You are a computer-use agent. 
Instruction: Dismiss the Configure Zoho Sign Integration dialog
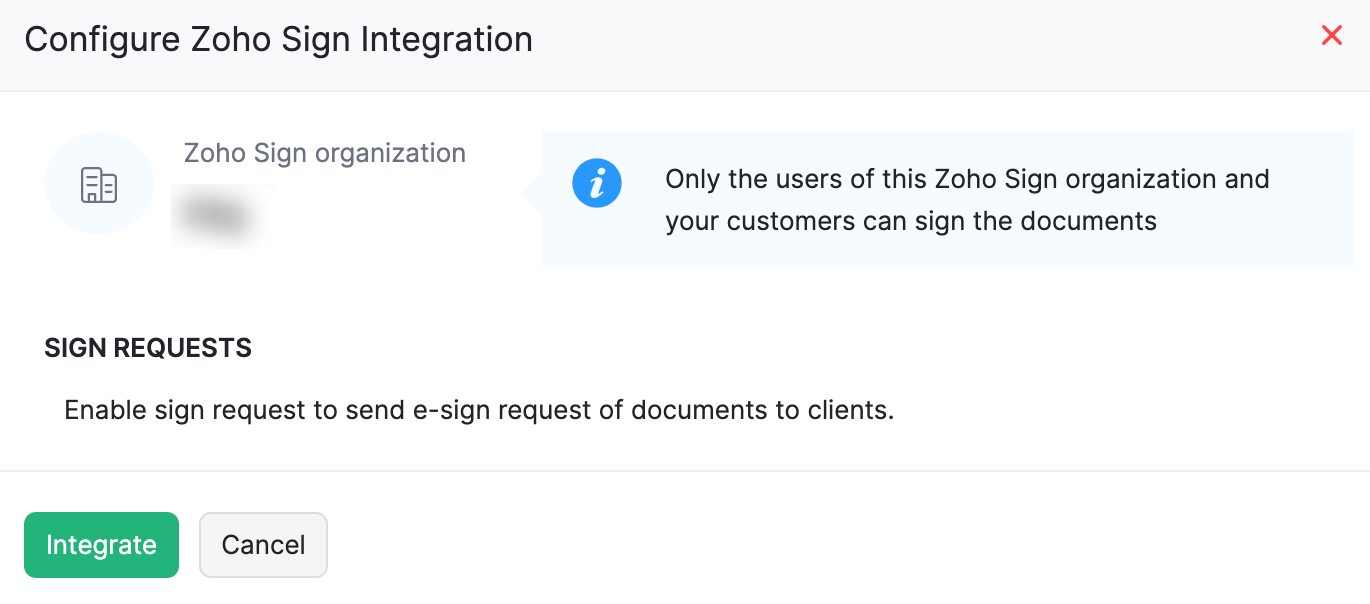1331,35
